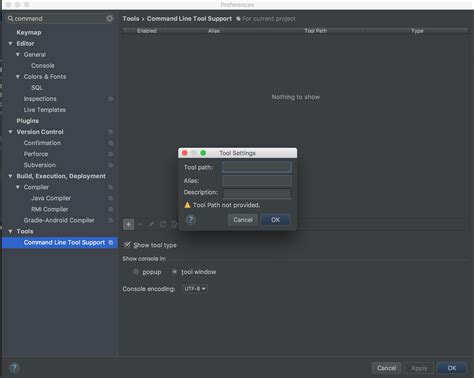Image resolution: width=474 pixels, height=378 pixels.
Task: Open the Keymap settings page
Action: point(29,32)
